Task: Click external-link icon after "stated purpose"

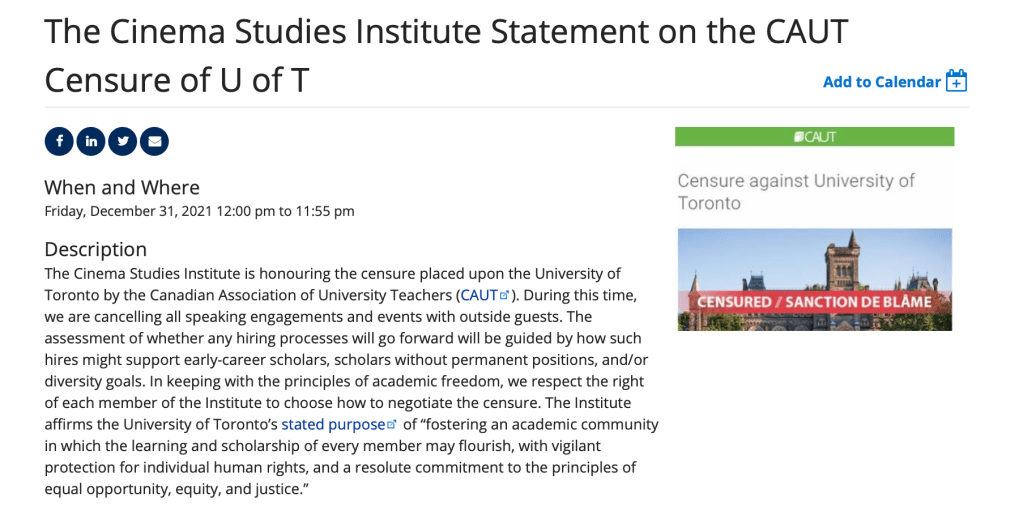Action: click(392, 424)
